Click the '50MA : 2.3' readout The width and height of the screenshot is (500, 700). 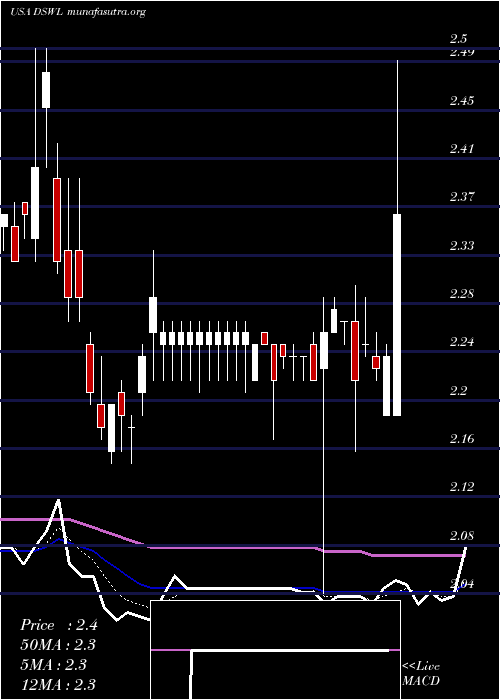pos(58,645)
